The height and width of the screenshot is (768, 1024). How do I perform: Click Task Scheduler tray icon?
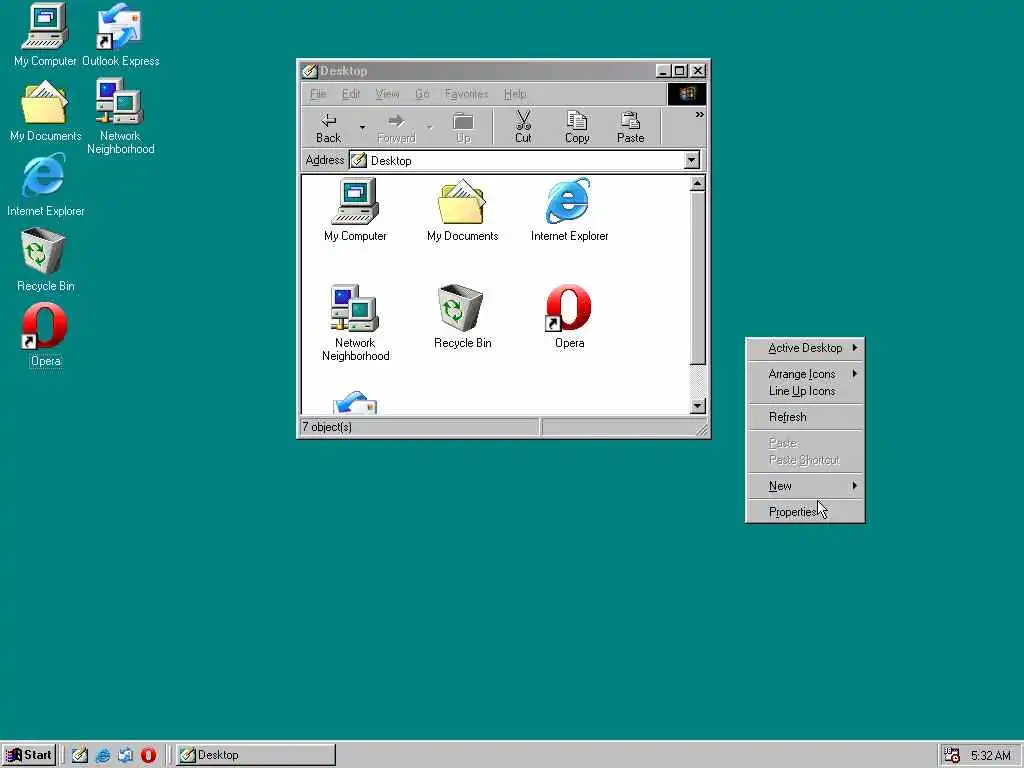[952, 755]
